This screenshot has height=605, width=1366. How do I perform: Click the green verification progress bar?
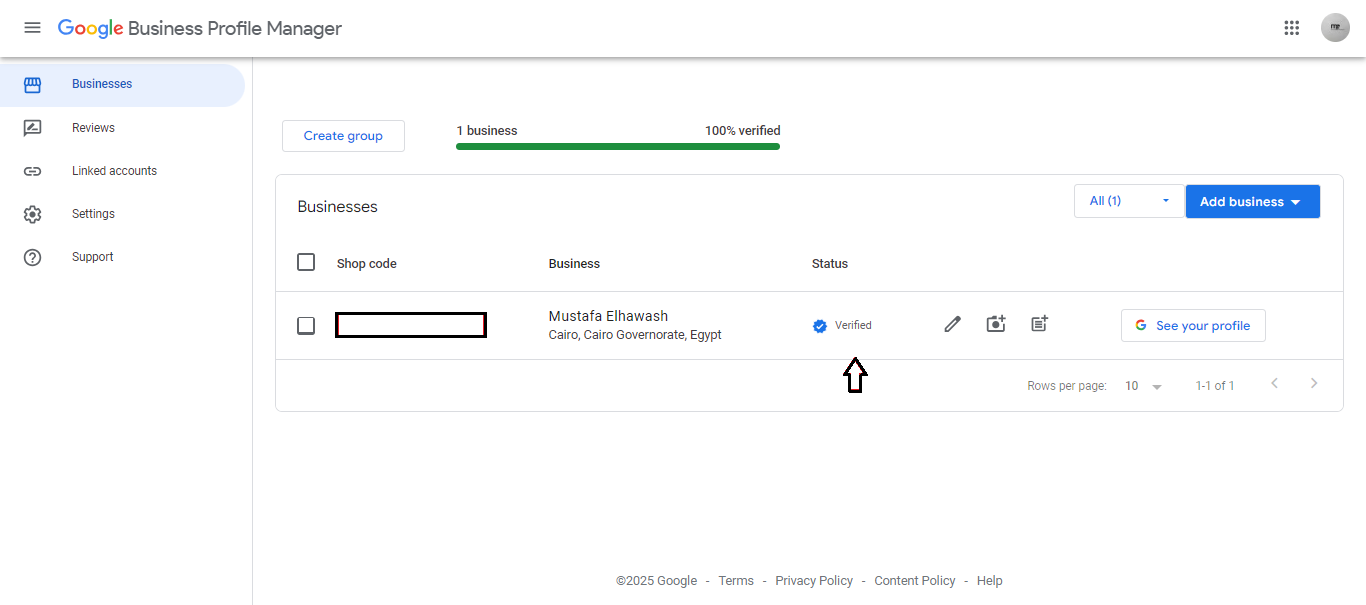pos(617,147)
